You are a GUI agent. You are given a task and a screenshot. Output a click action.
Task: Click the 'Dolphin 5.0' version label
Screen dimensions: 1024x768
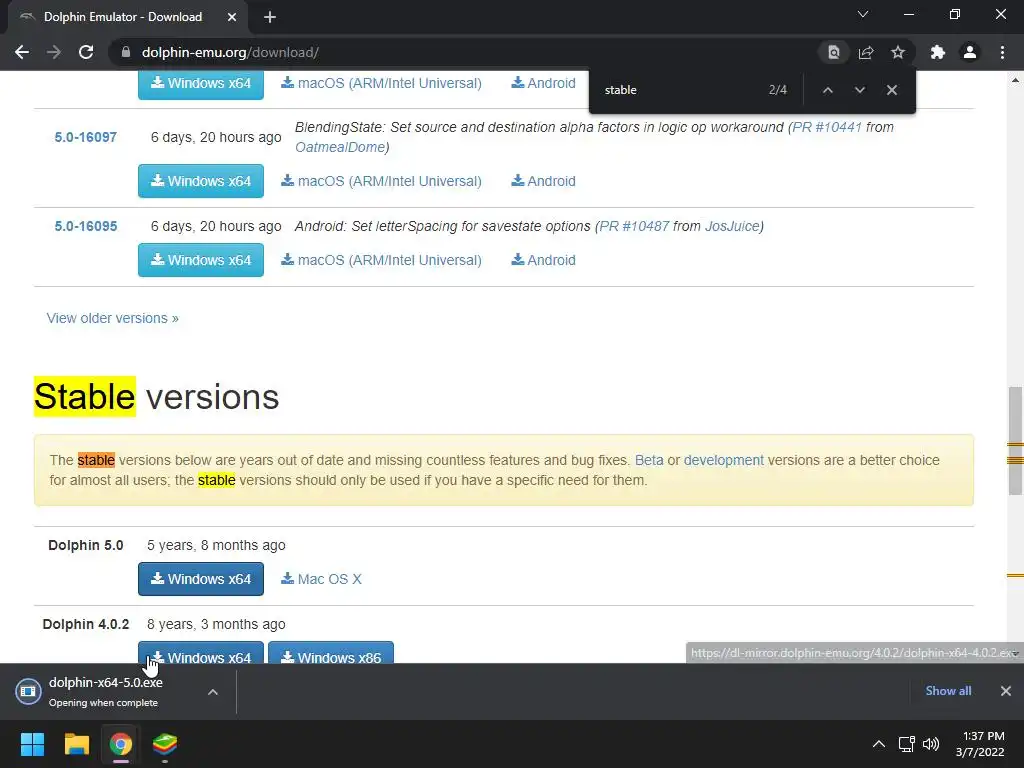pos(86,545)
